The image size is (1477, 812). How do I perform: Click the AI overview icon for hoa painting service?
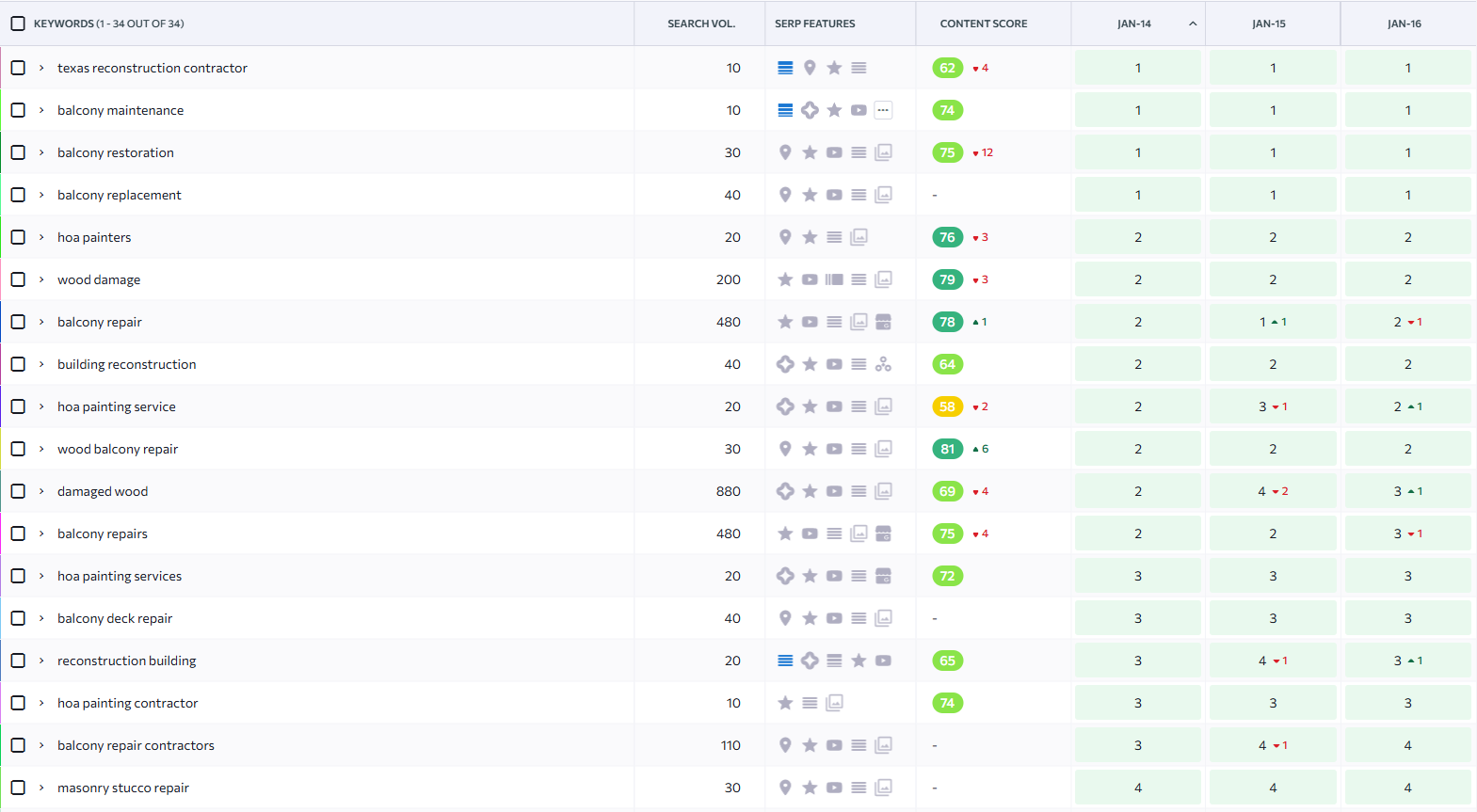point(785,406)
